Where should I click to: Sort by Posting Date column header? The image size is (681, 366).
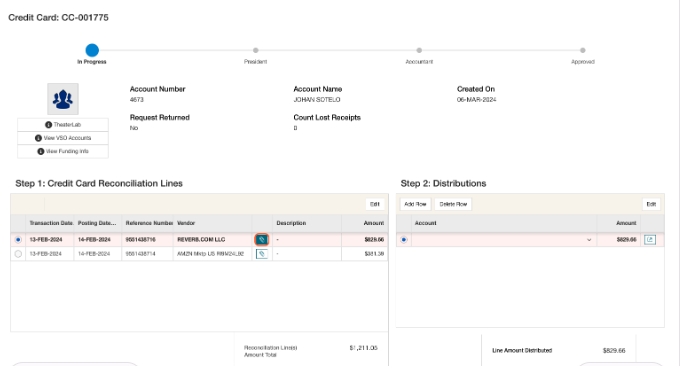pyautogui.click(x=97, y=223)
